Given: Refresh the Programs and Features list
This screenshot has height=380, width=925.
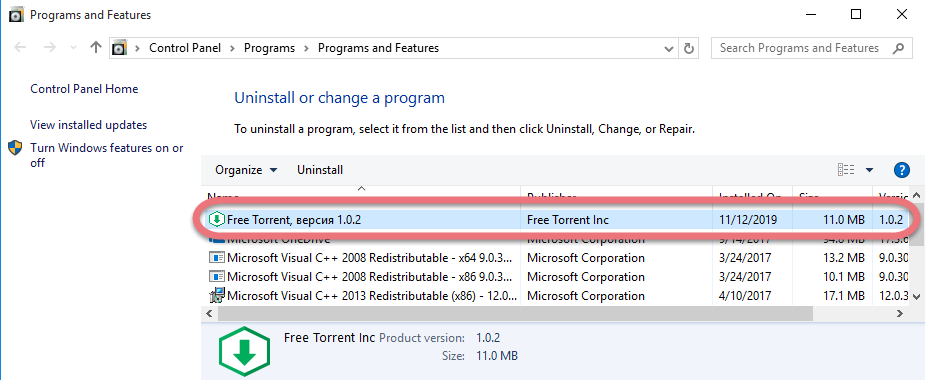Looking at the screenshot, I should [688, 48].
